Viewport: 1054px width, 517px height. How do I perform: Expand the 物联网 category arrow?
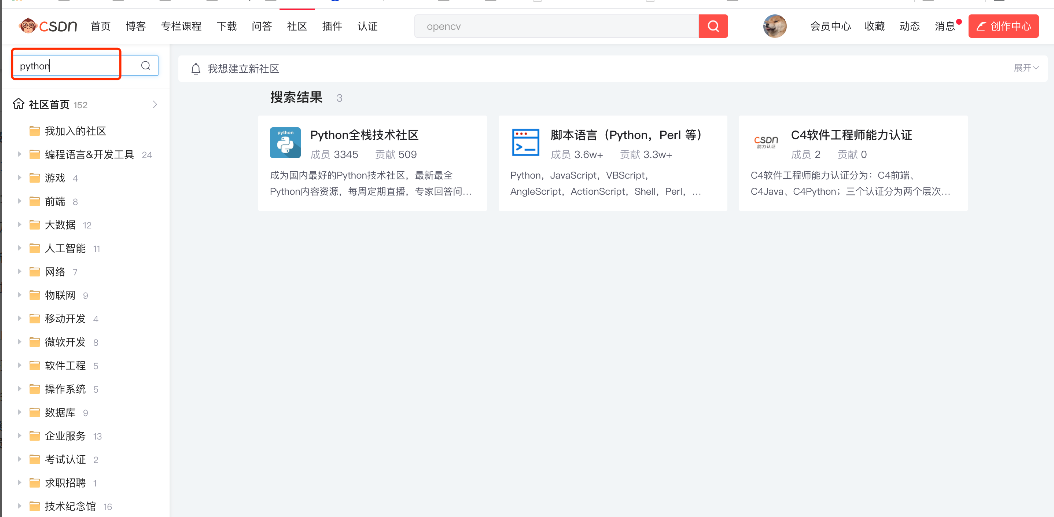pyautogui.click(x=19, y=295)
